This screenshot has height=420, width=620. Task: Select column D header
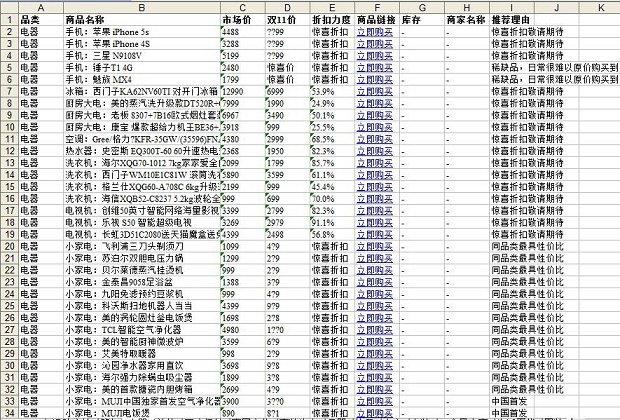pyautogui.click(x=287, y=8)
